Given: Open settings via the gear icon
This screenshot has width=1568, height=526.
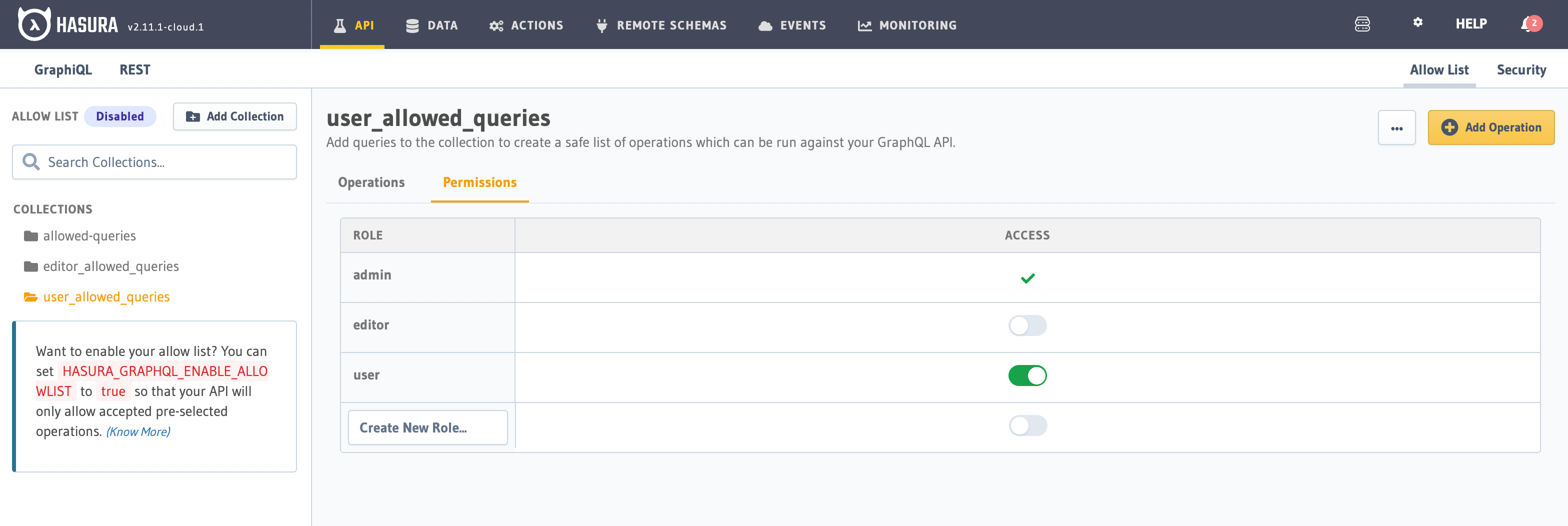Looking at the screenshot, I should tap(1418, 22).
